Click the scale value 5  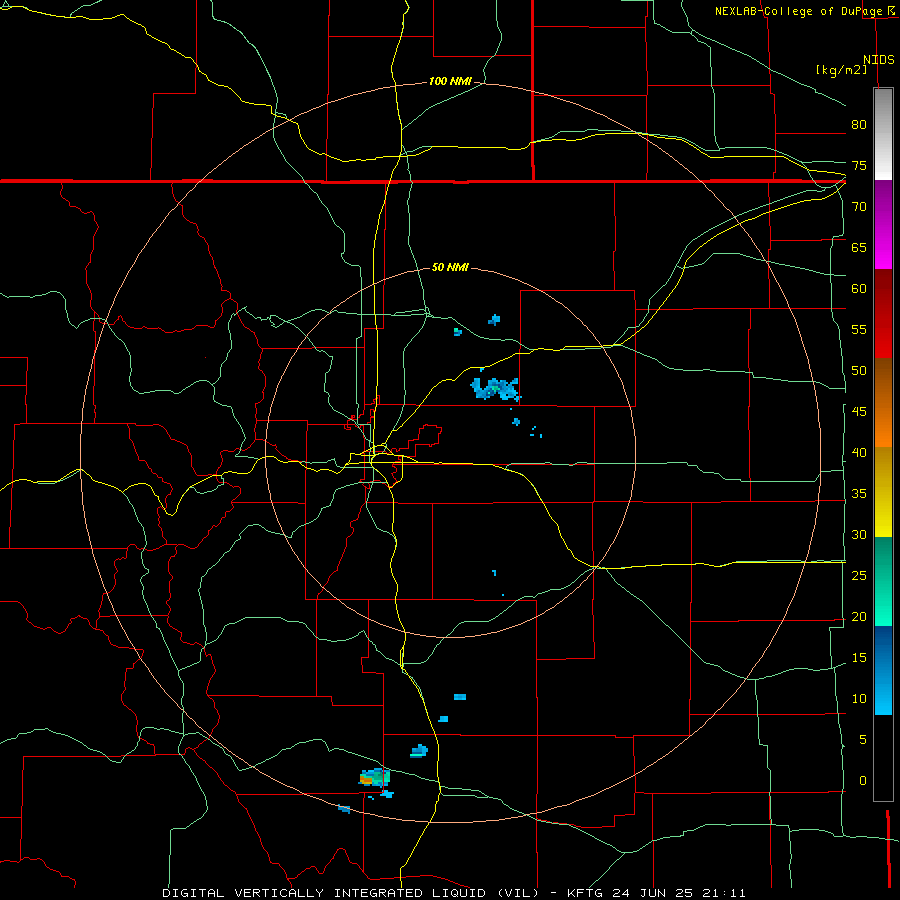[863, 740]
